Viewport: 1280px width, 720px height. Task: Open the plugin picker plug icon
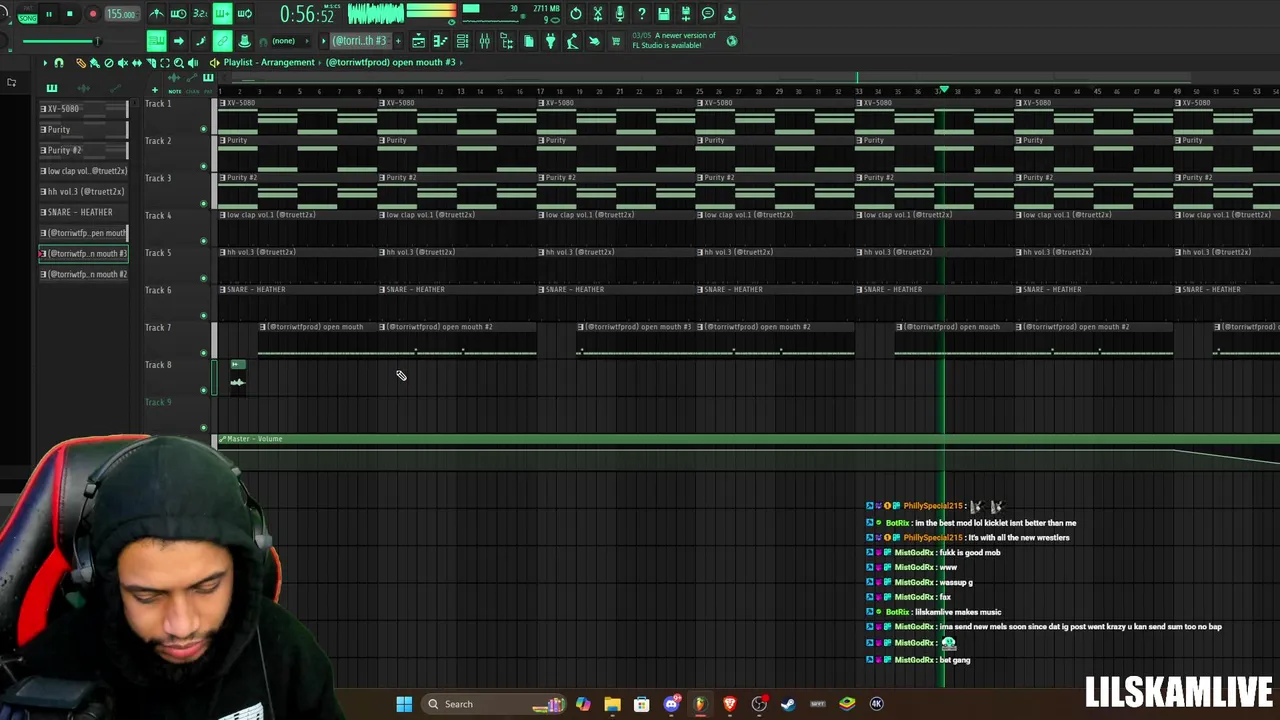(x=550, y=41)
